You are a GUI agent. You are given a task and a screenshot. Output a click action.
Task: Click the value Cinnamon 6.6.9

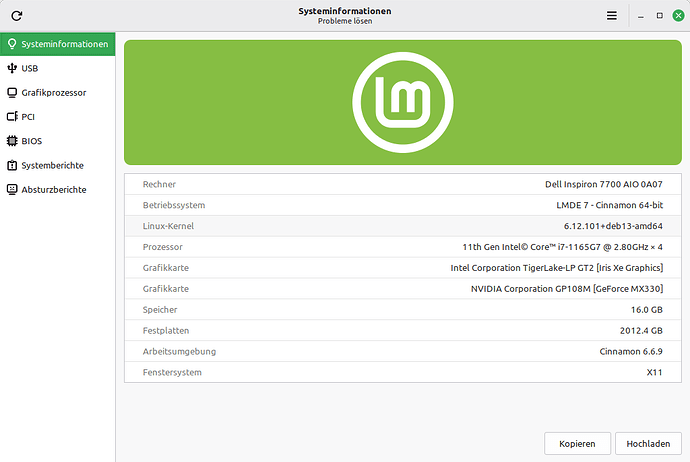click(631, 352)
